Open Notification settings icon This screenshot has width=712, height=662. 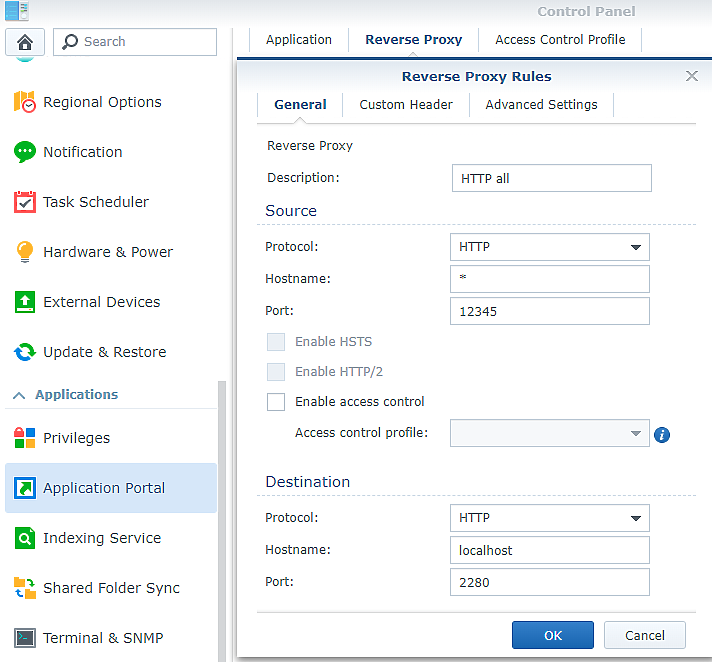coord(25,152)
